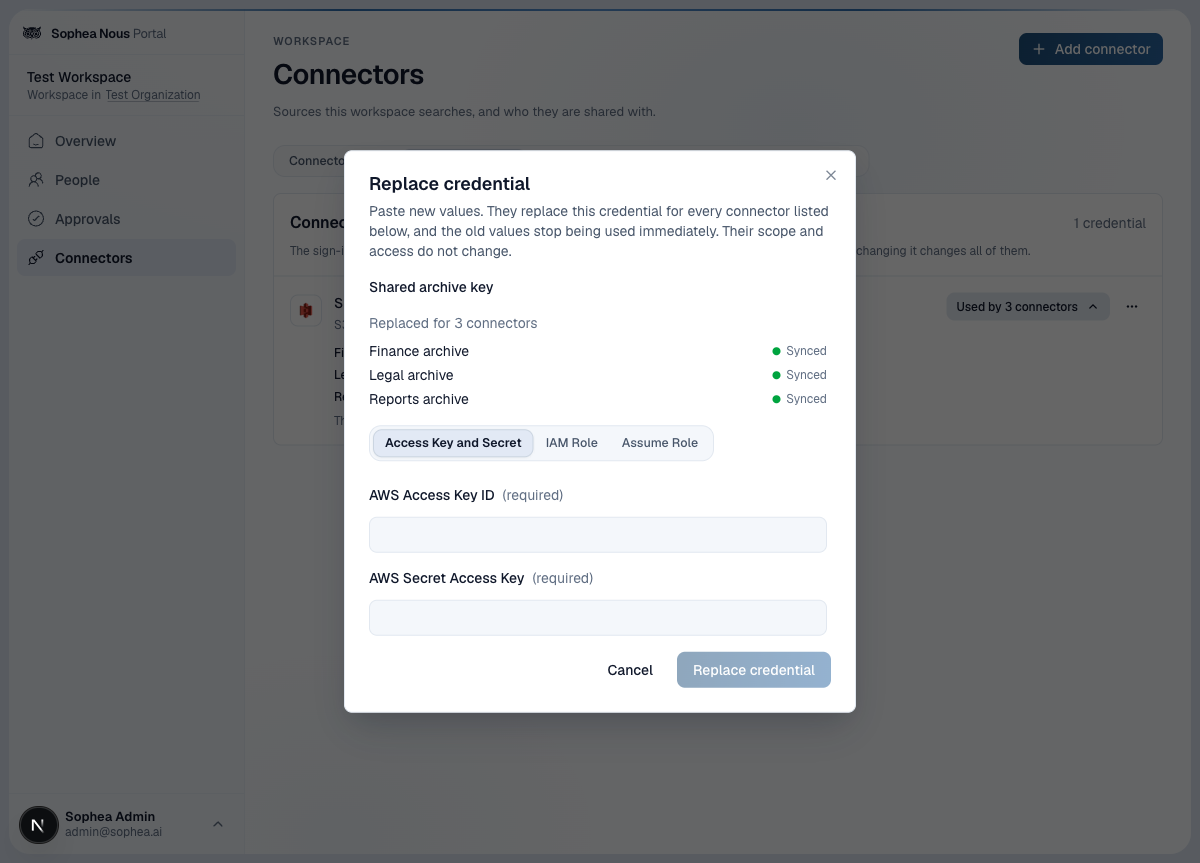
Task: Click the Synced status for Reports archive
Action: pyautogui.click(x=799, y=399)
